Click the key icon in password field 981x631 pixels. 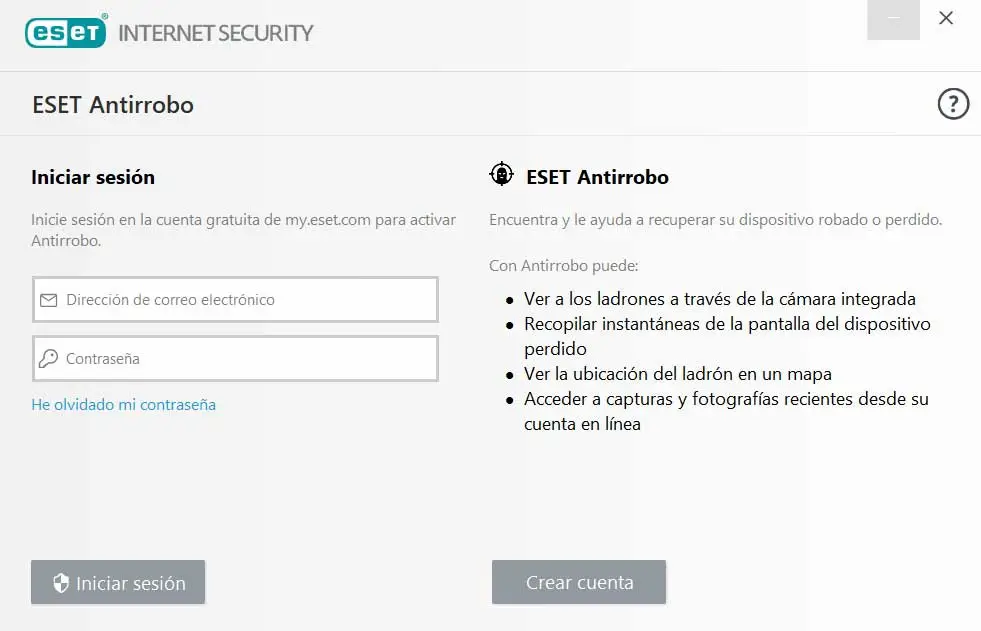click(48, 359)
